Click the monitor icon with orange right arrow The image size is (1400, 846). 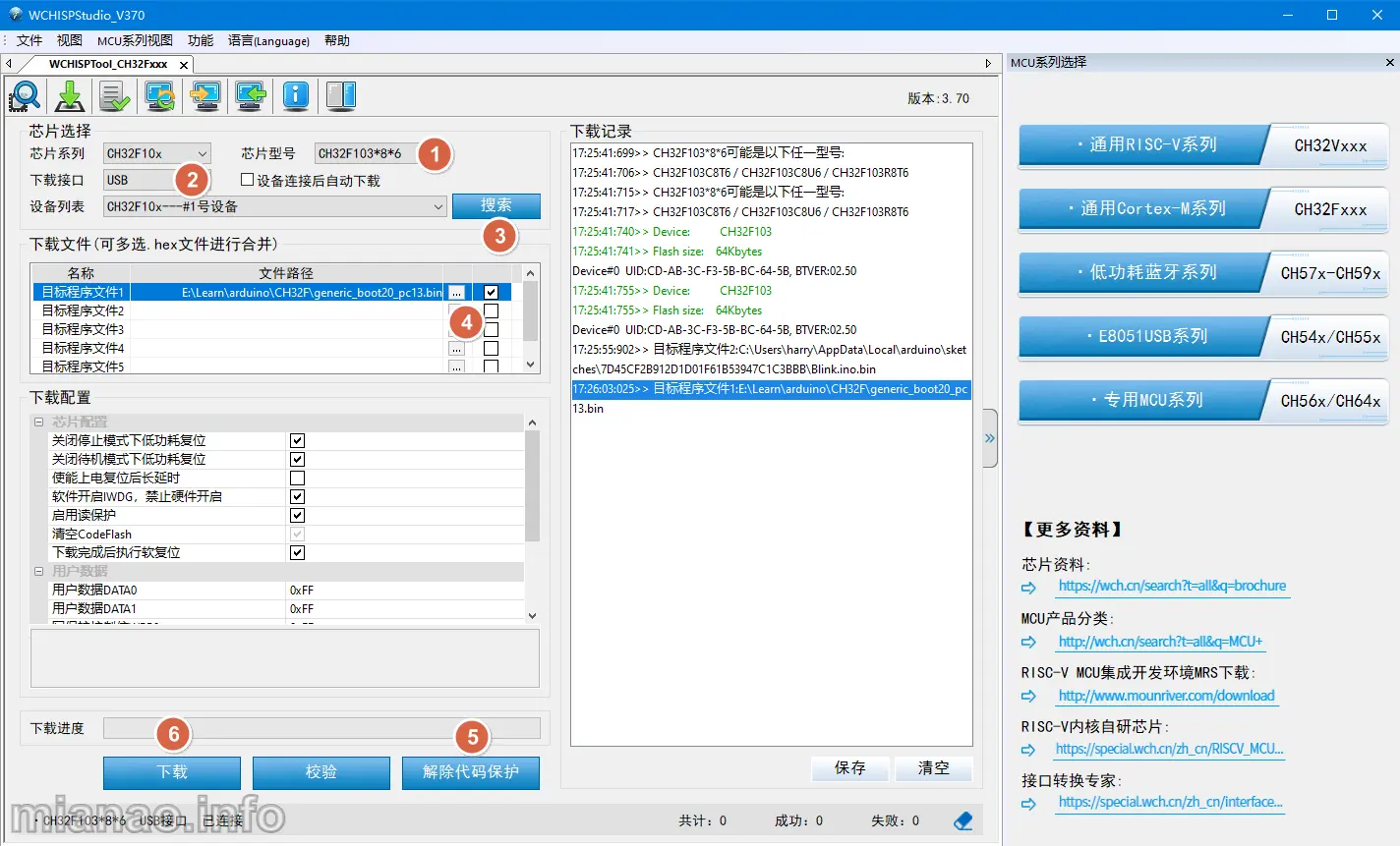[x=205, y=95]
